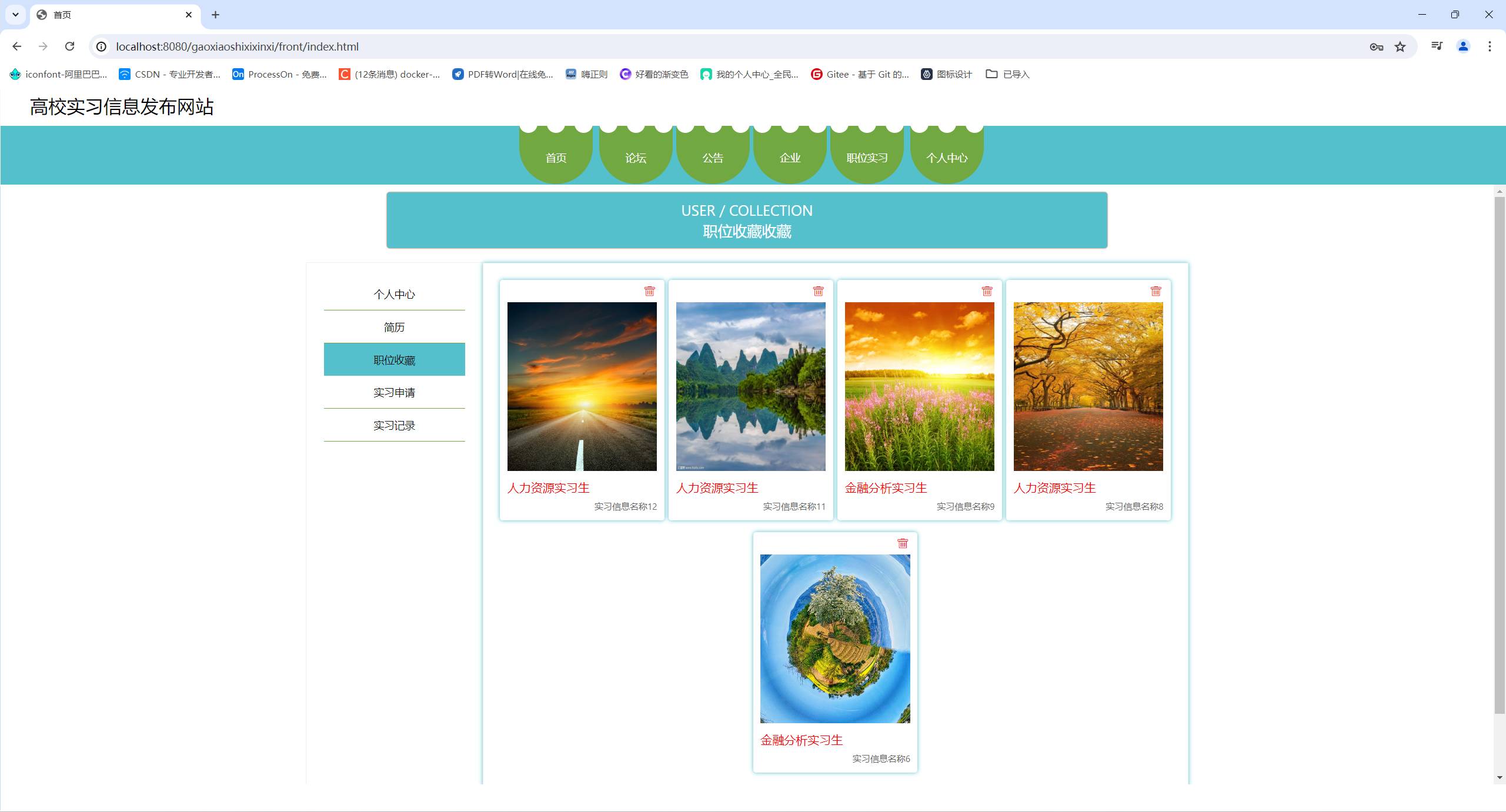Viewport: 1506px width, 812px height.
Task: Click trash icon on 实习信息名称11 card
Action: tap(818, 291)
